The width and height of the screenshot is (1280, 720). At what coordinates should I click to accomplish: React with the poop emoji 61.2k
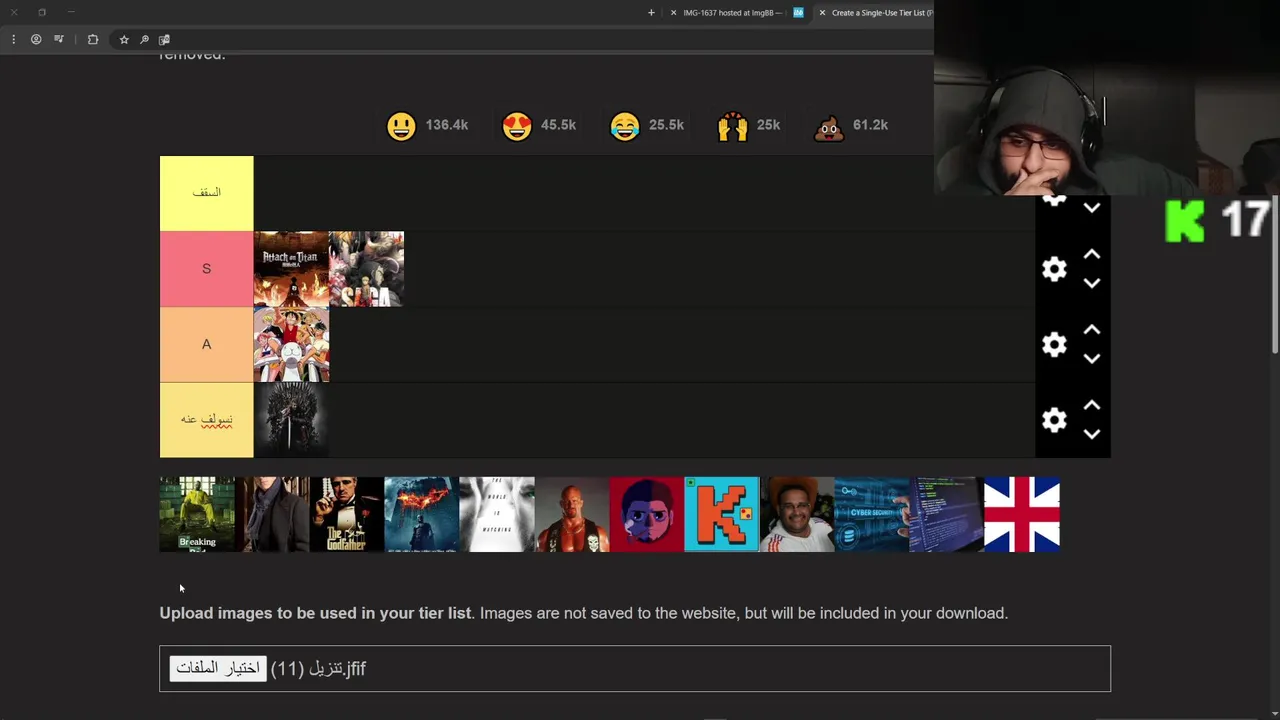pyautogui.click(x=829, y=126)
